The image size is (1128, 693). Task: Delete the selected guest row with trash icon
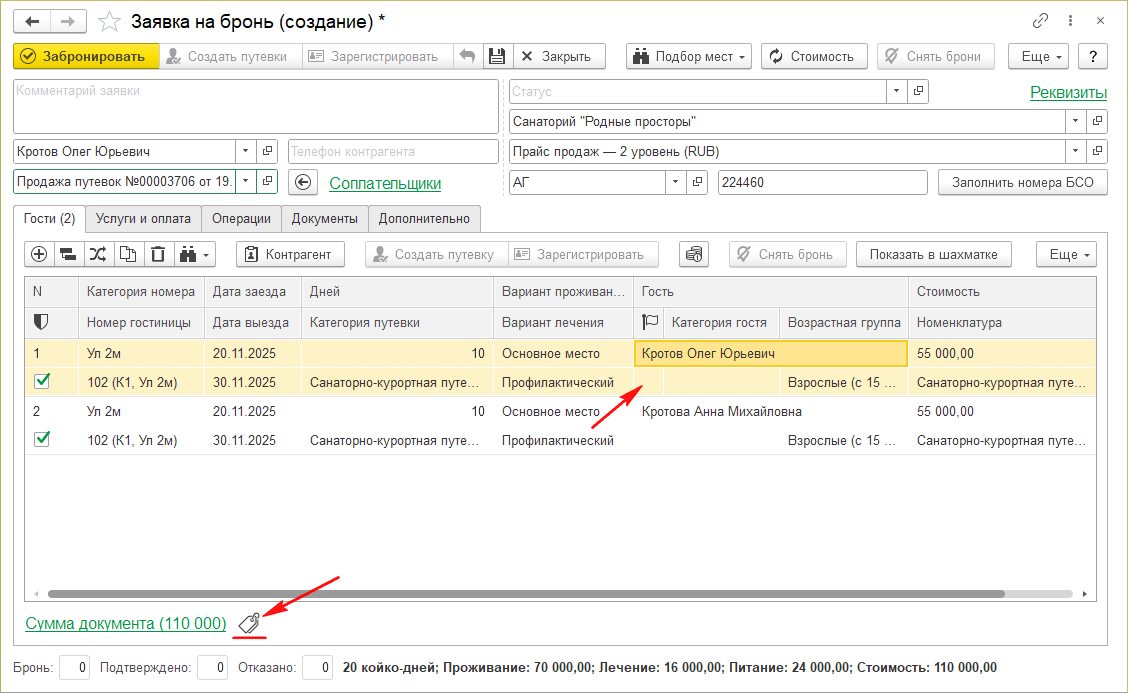point(157,254)
